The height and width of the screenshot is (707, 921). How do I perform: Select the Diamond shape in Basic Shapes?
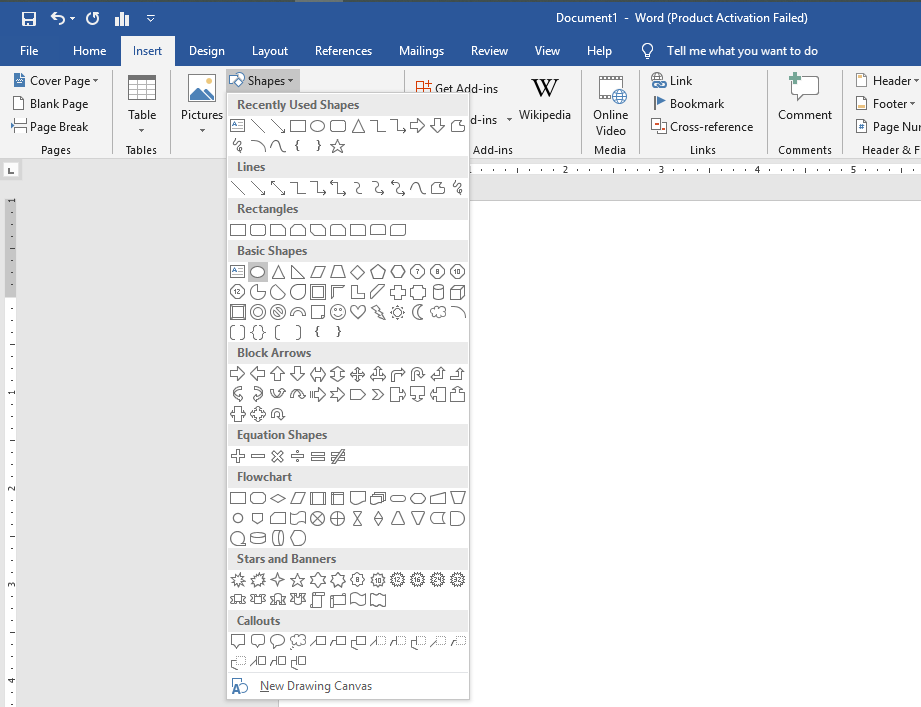point(358,272)
